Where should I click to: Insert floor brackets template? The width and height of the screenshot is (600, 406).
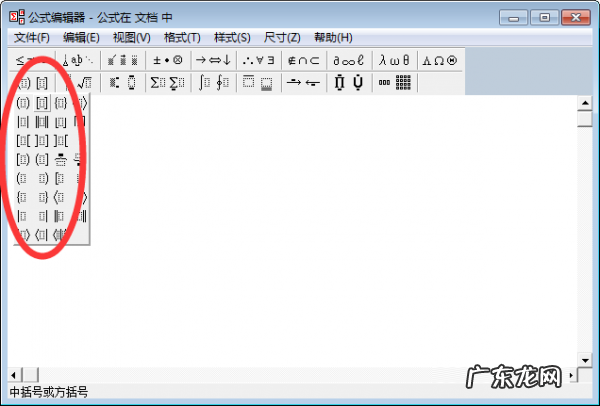pos(60,122)
